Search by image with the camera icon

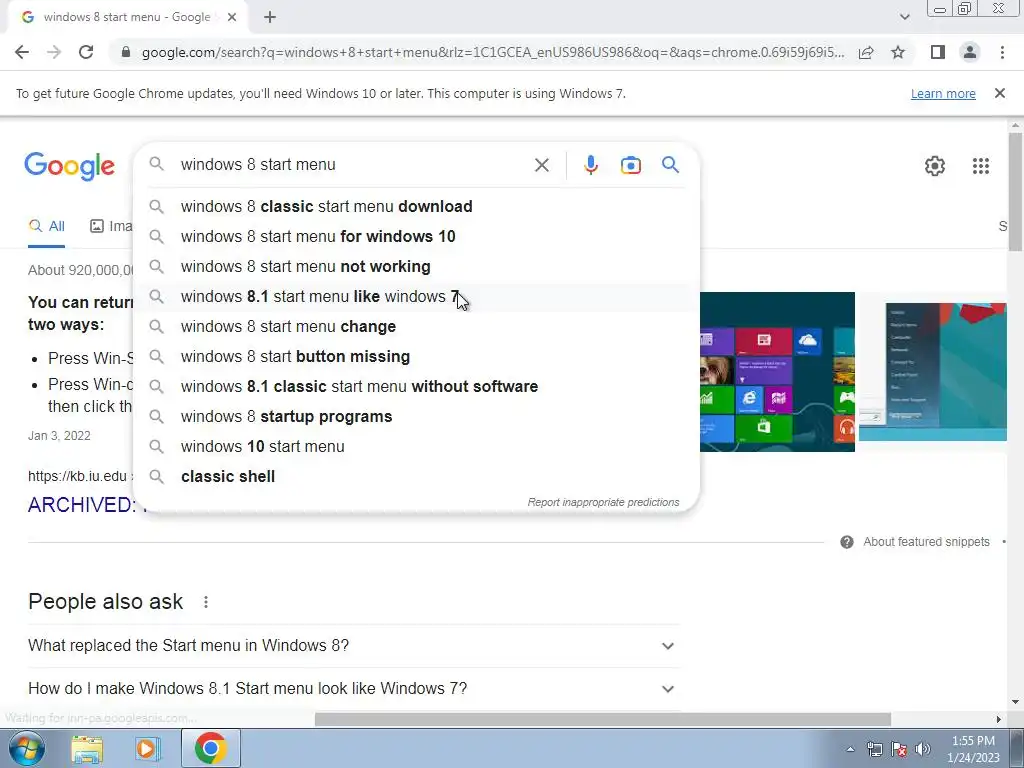coord(630,165)
